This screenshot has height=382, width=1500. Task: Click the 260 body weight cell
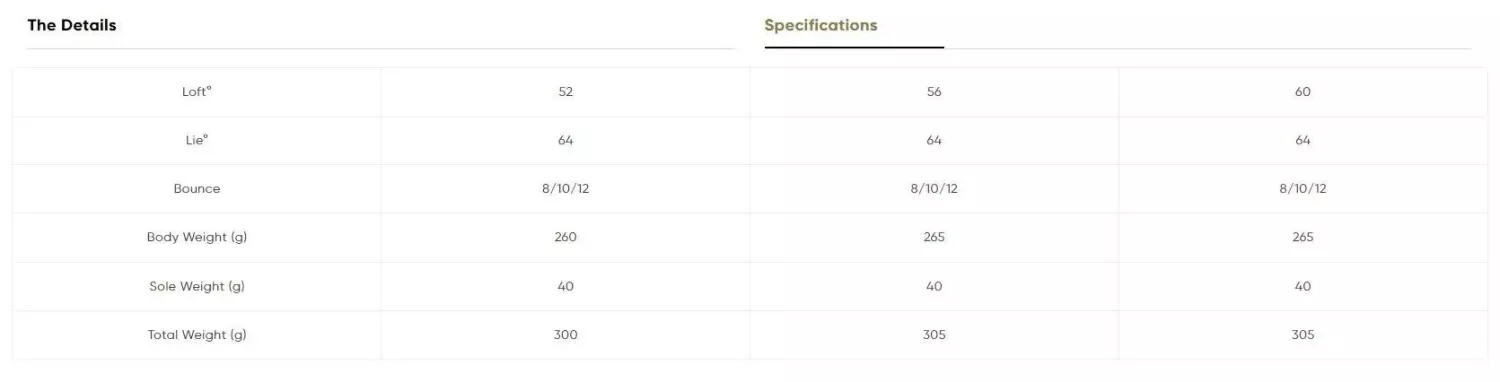point(566,237)
